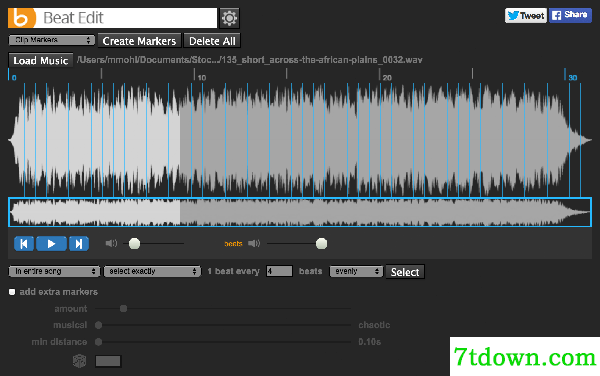
Task: Enable 'add extra markers' checkbox
Action: (12, 292)
